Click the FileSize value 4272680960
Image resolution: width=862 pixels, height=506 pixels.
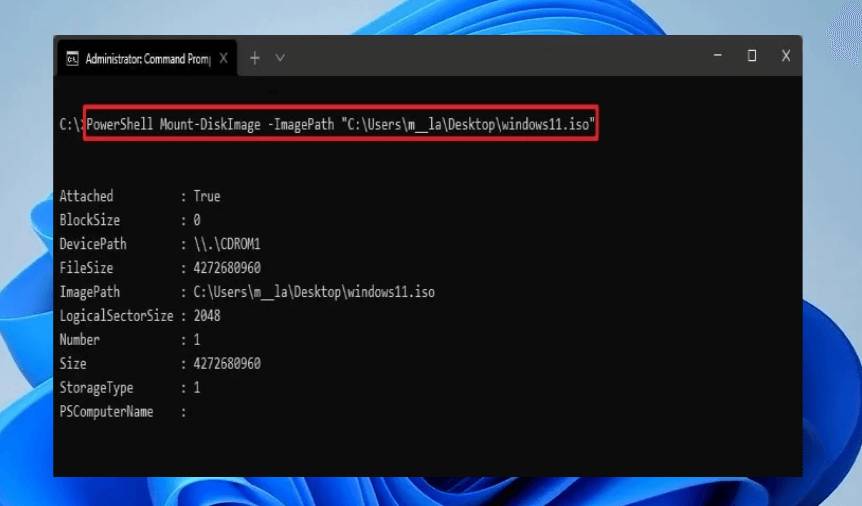point(227,268)
